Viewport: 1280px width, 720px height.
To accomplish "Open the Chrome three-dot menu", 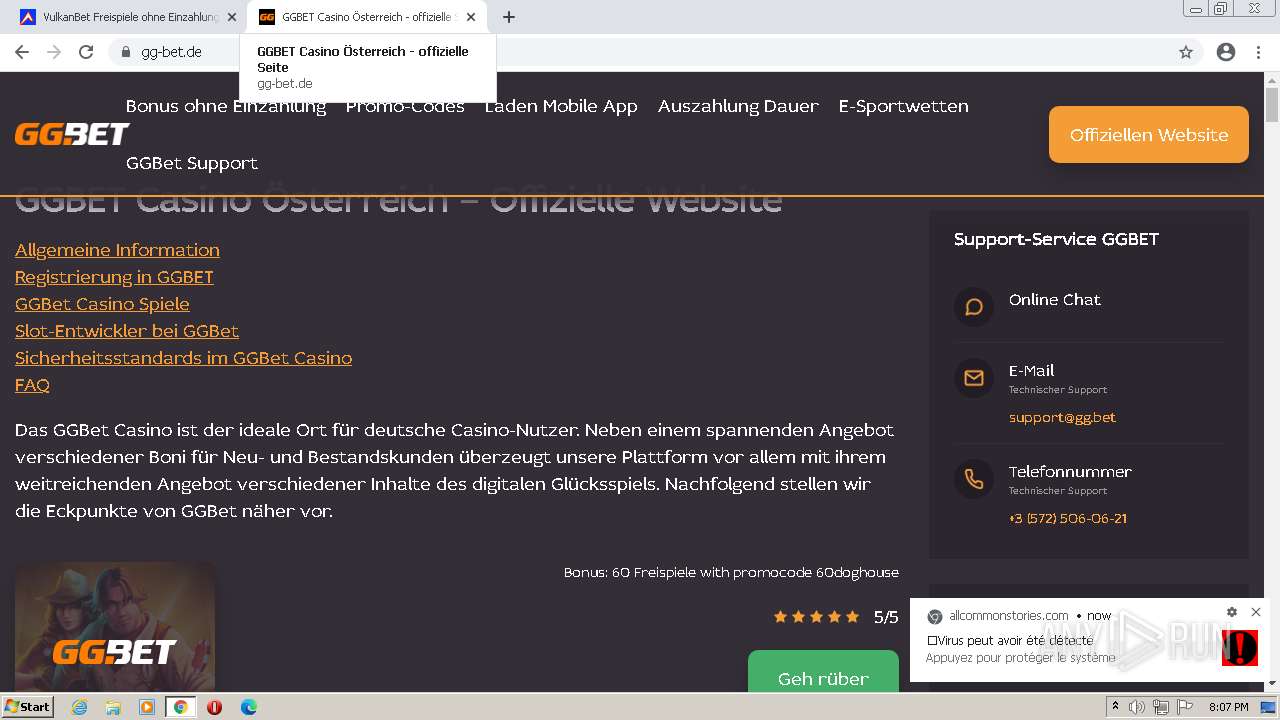I will click(1258, 52).
